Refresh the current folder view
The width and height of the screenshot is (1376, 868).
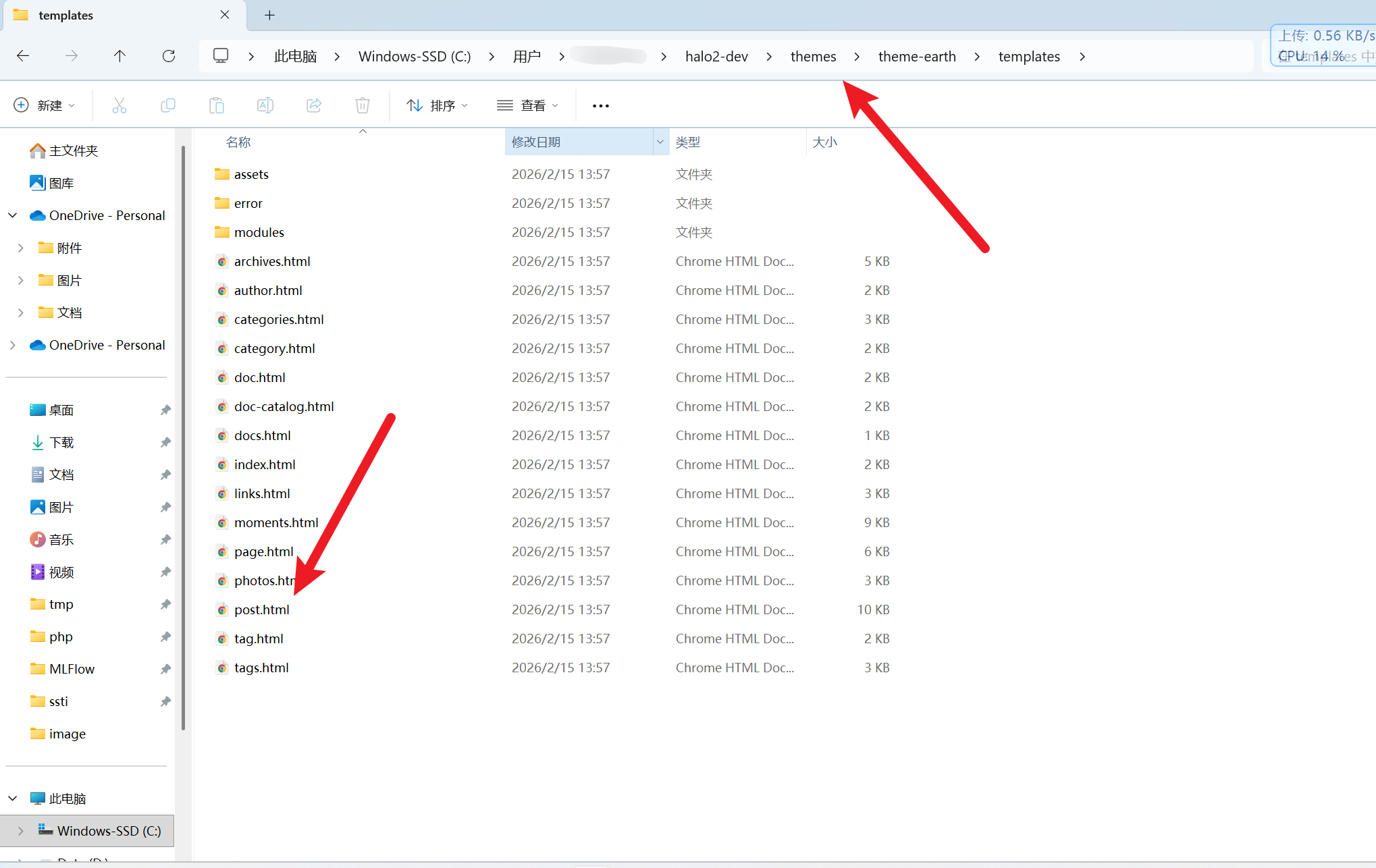[169, 56]
